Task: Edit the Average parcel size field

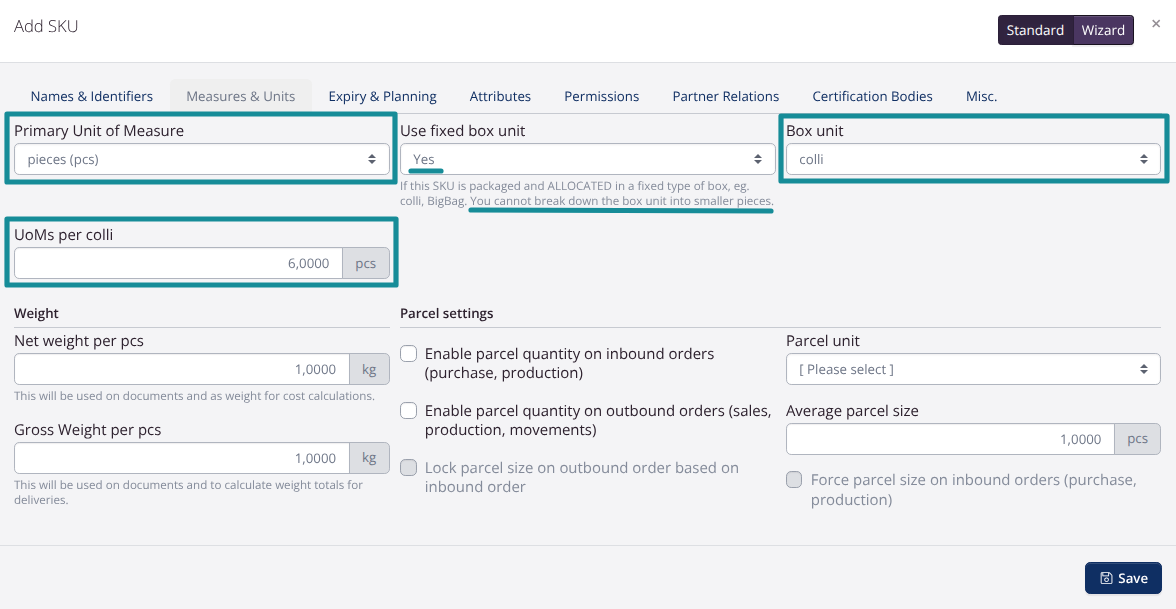Action: tap(949, 439)
